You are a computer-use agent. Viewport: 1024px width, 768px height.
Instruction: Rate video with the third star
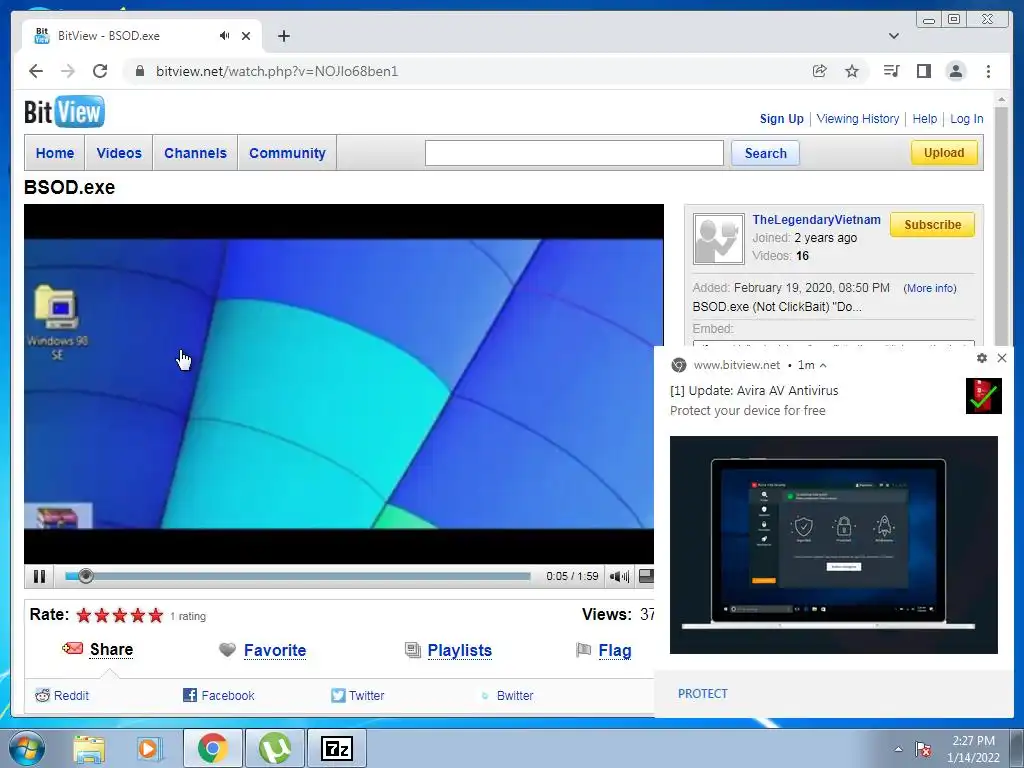pos(120,615)
